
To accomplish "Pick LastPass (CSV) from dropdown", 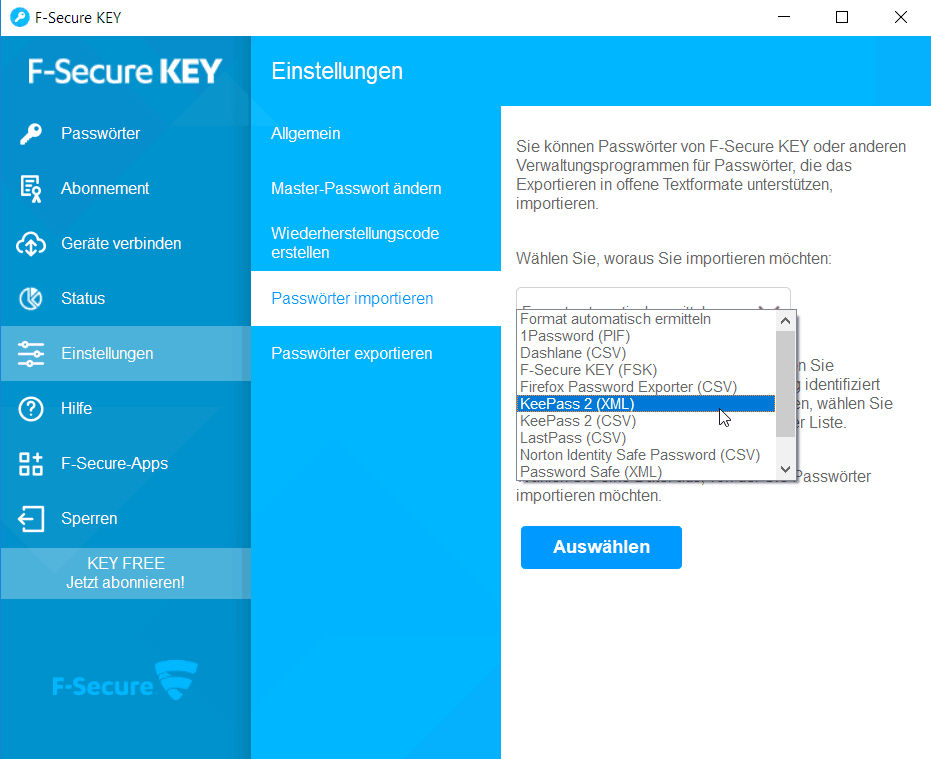I will pos(646,438).
